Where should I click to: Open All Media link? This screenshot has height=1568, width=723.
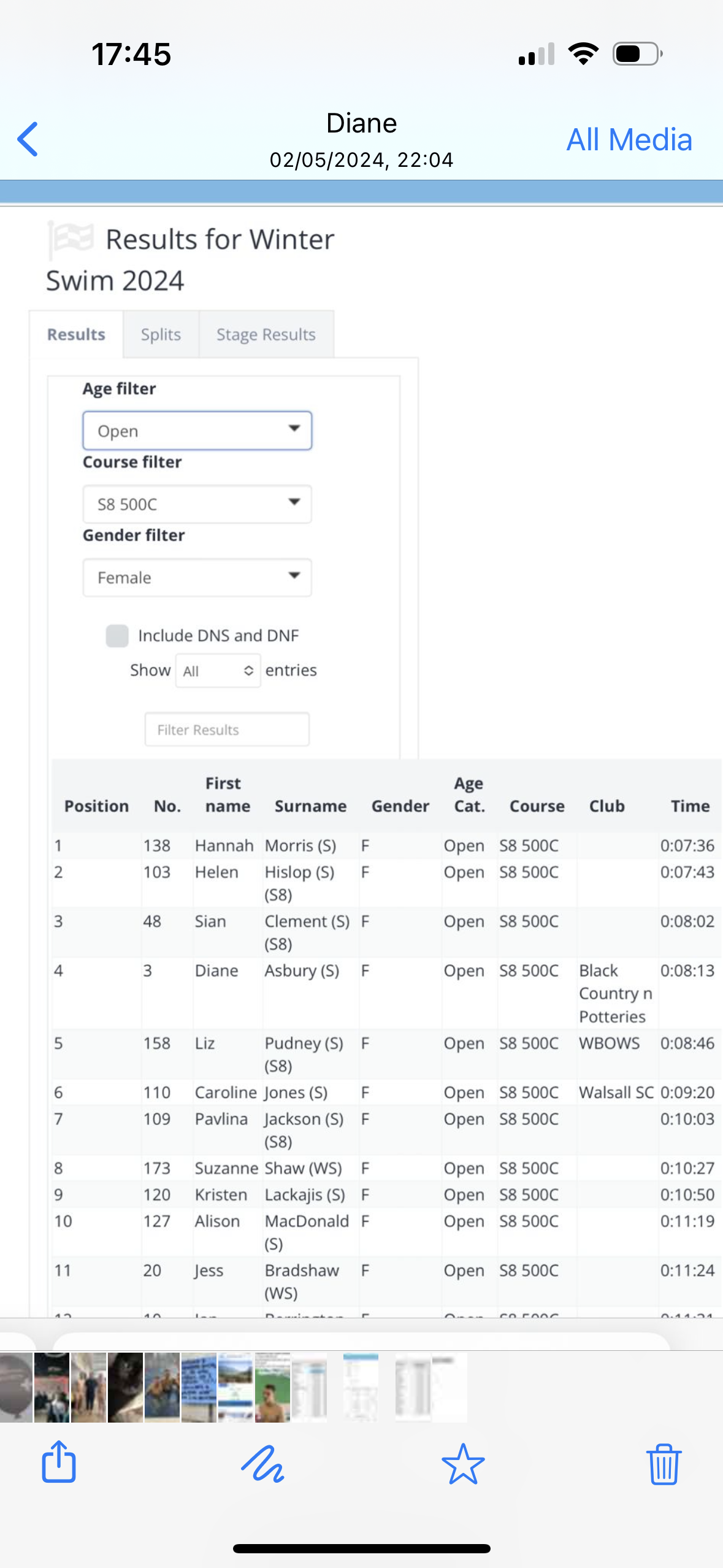coord(629,140)
